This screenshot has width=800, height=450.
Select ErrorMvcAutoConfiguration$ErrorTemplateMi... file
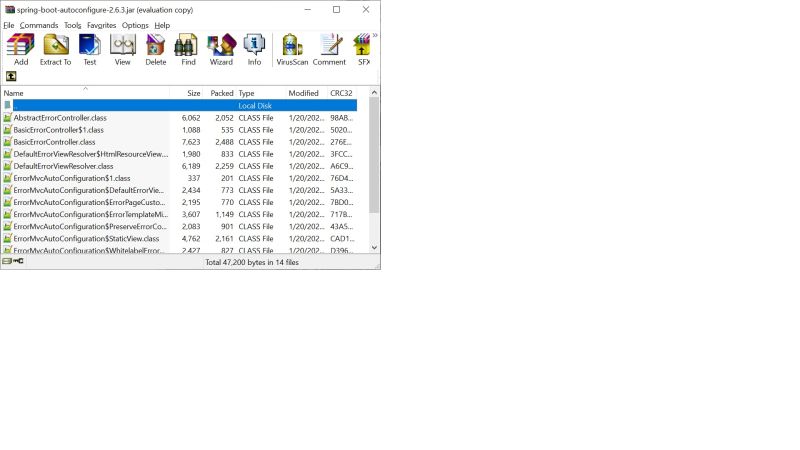click(x=180, y=214)
